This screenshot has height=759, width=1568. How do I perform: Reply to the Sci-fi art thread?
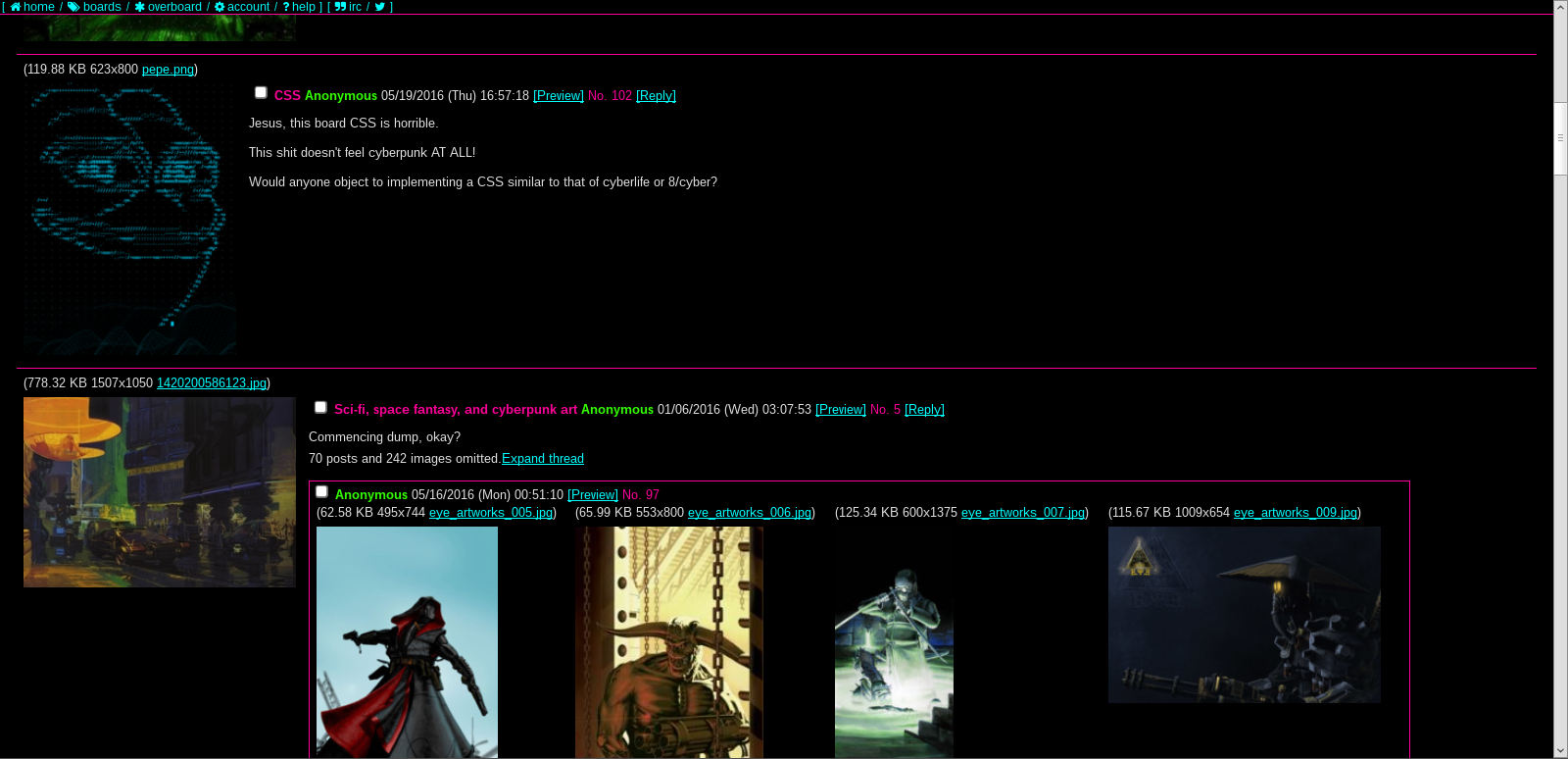924,410
